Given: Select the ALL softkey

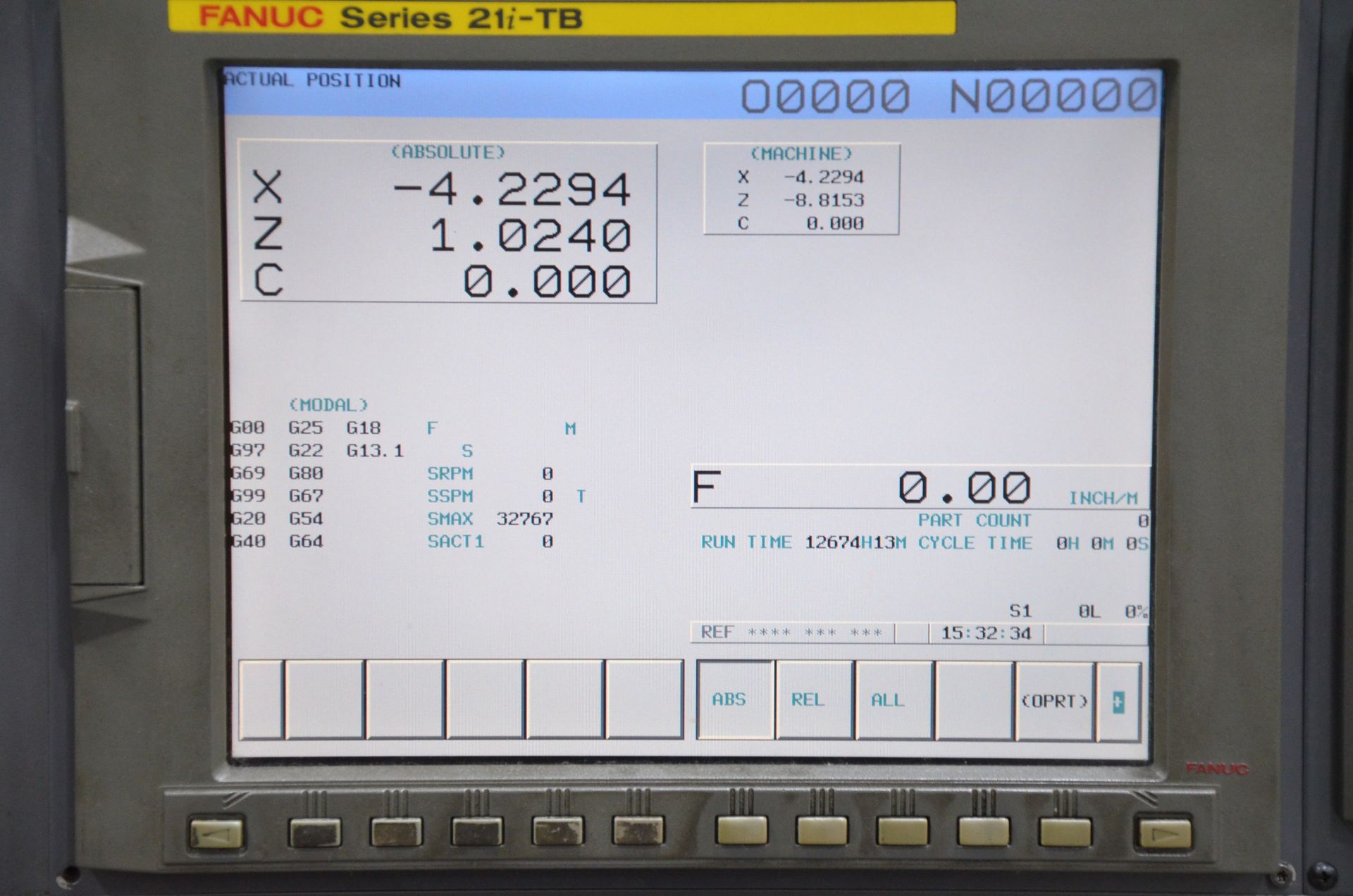Looking at the screenshot, I should pyautogui.click(x=894, y=700).
